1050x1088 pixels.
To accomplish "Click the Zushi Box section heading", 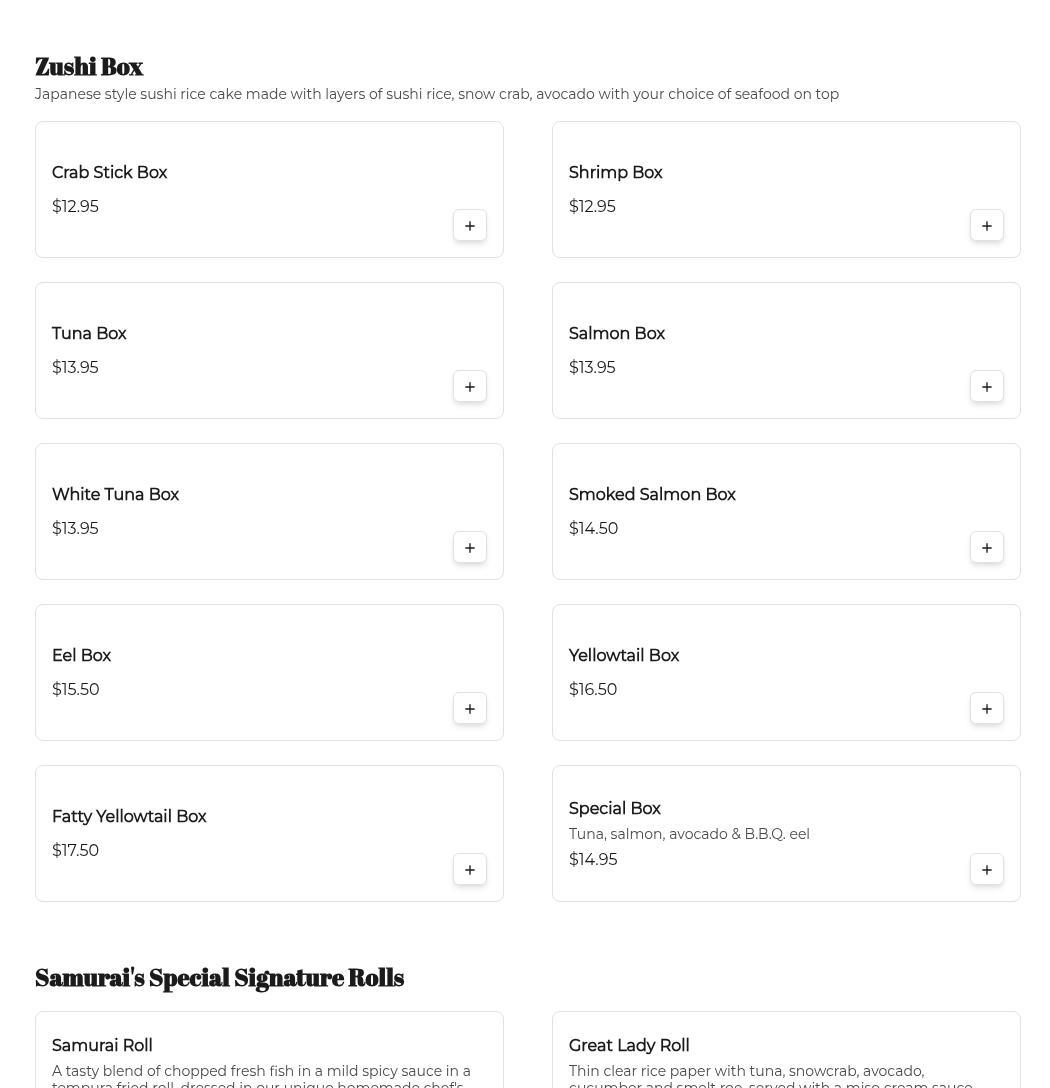I will (x=89, y=66).
